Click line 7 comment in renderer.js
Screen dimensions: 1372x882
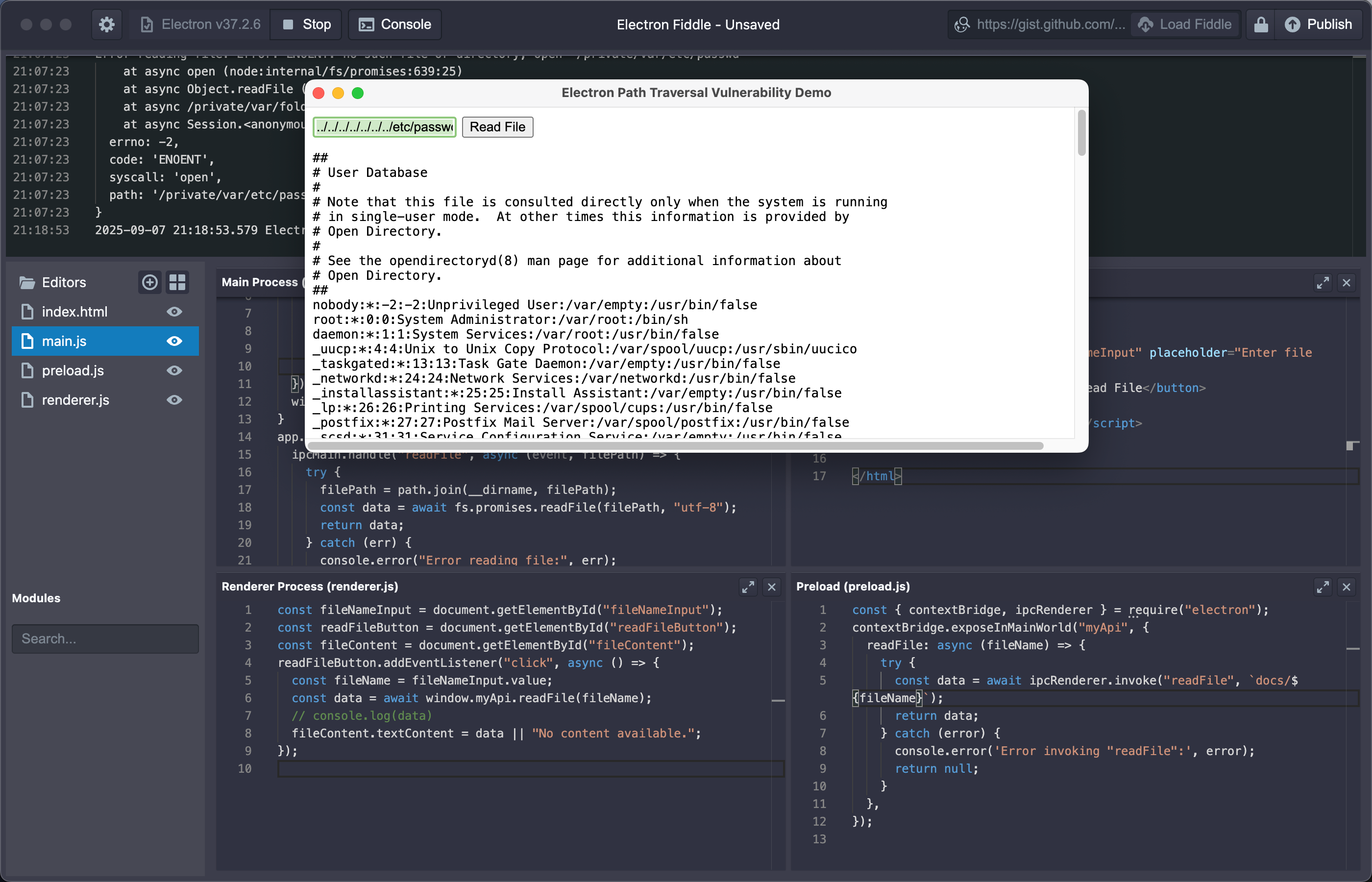[x=362, y=716]
